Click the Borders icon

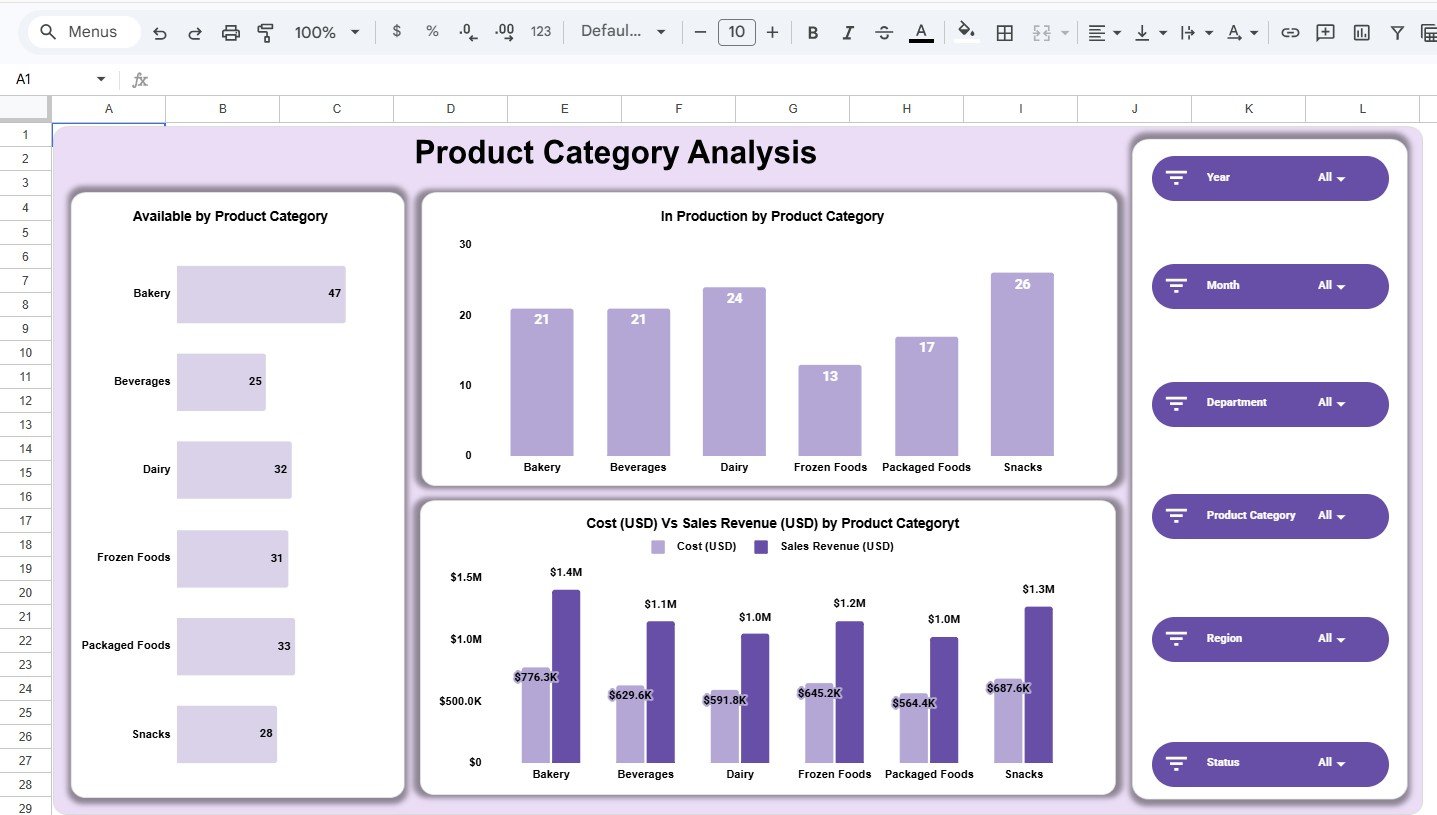pos(1005,33)
